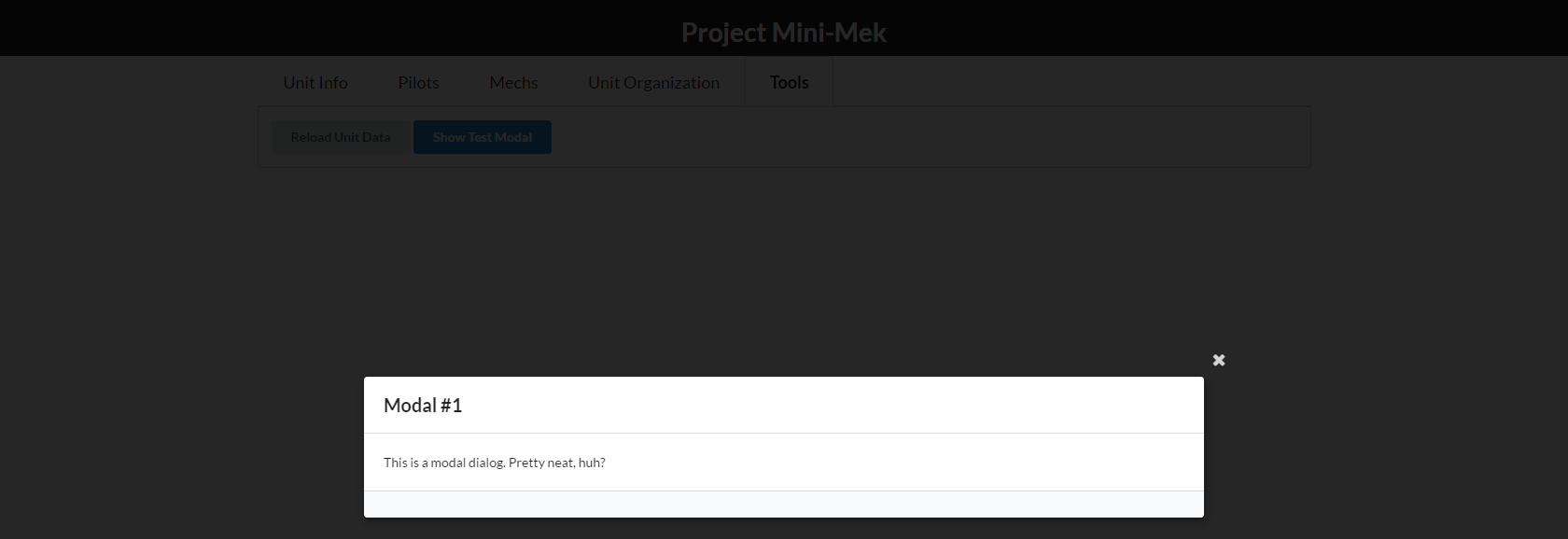Click the modal body sentence about modal dialog
This screenshot has width=1568, height=539.
(x=495, y=463)
